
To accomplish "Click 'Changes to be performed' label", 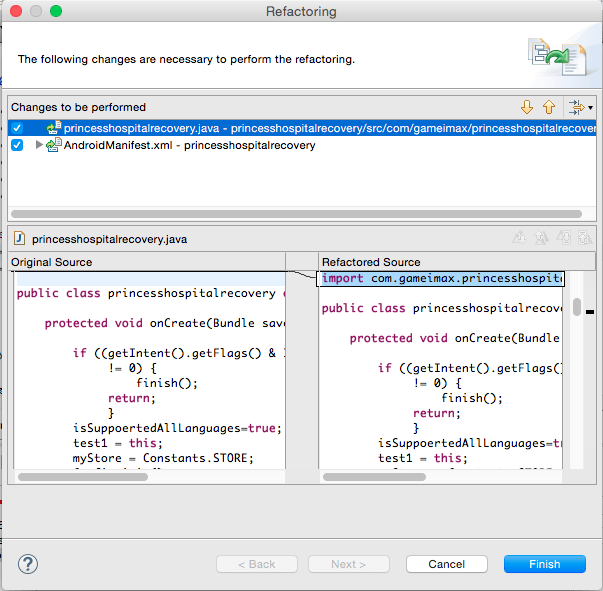I will pos(78,107).
